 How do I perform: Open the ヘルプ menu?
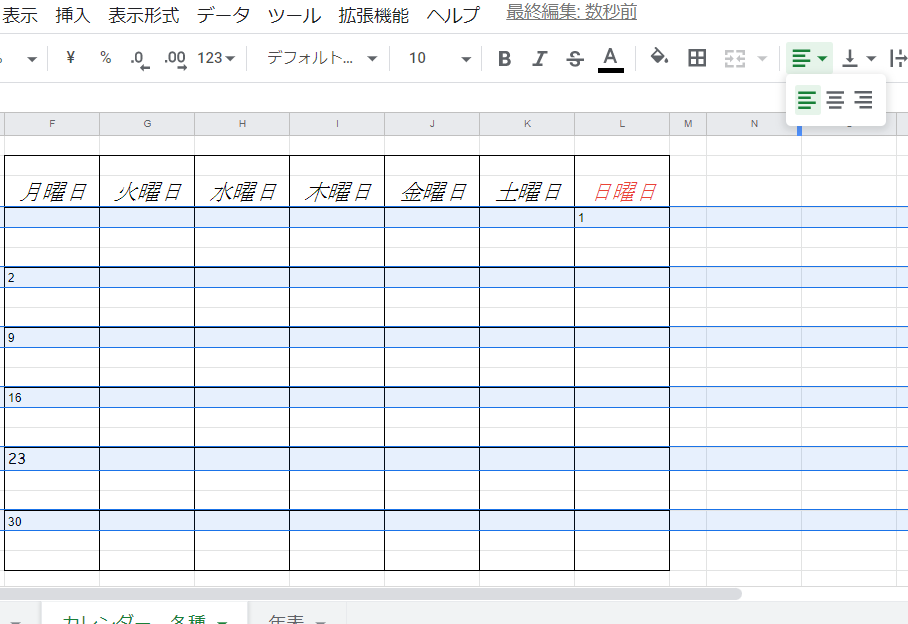click(x=453, y=15)
